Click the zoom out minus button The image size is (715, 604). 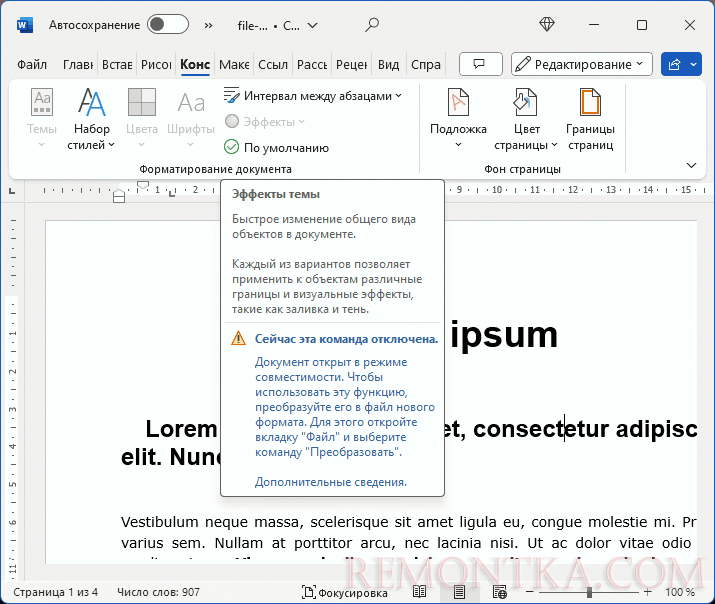[529, 592]
